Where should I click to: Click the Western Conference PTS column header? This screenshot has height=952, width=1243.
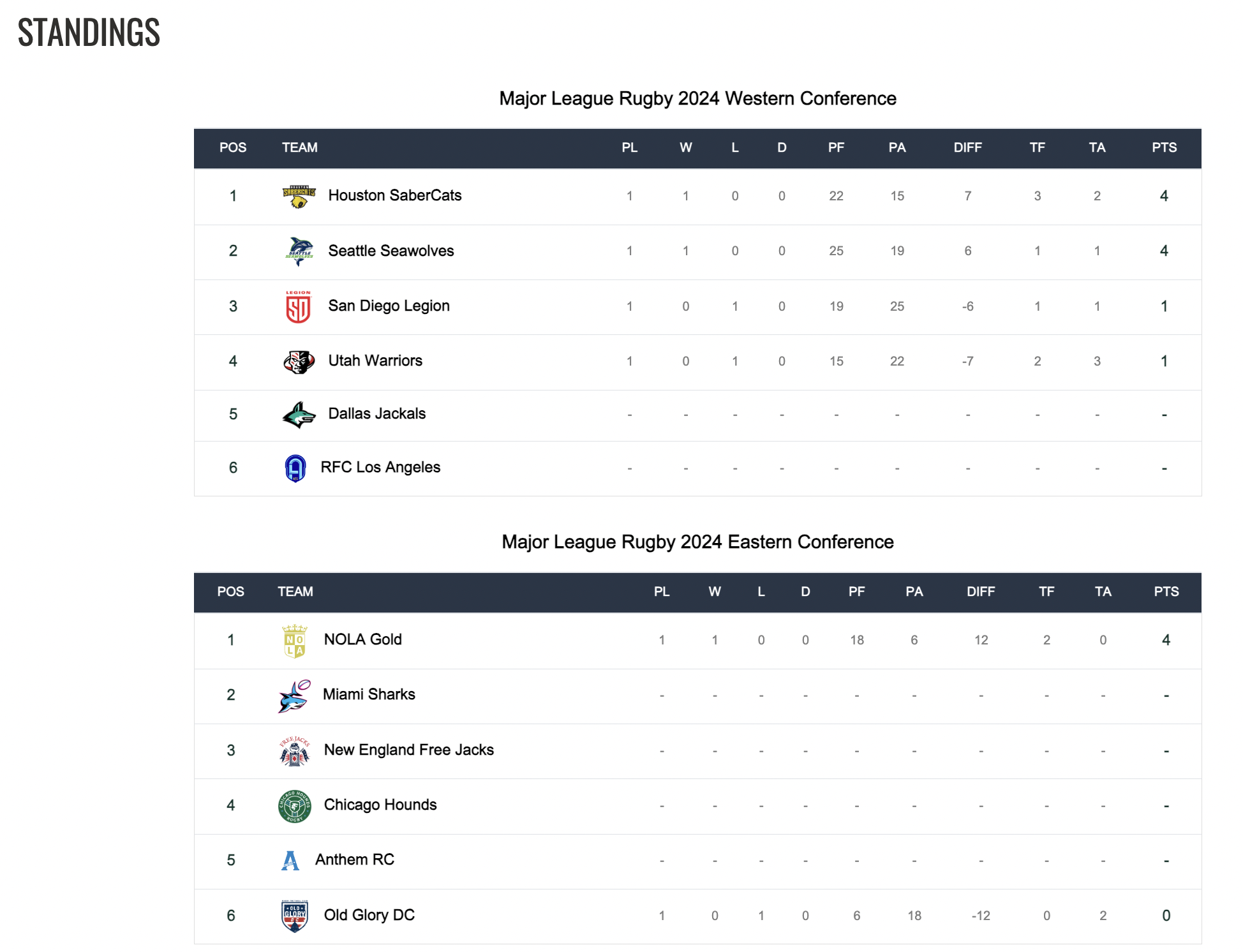1165,147
